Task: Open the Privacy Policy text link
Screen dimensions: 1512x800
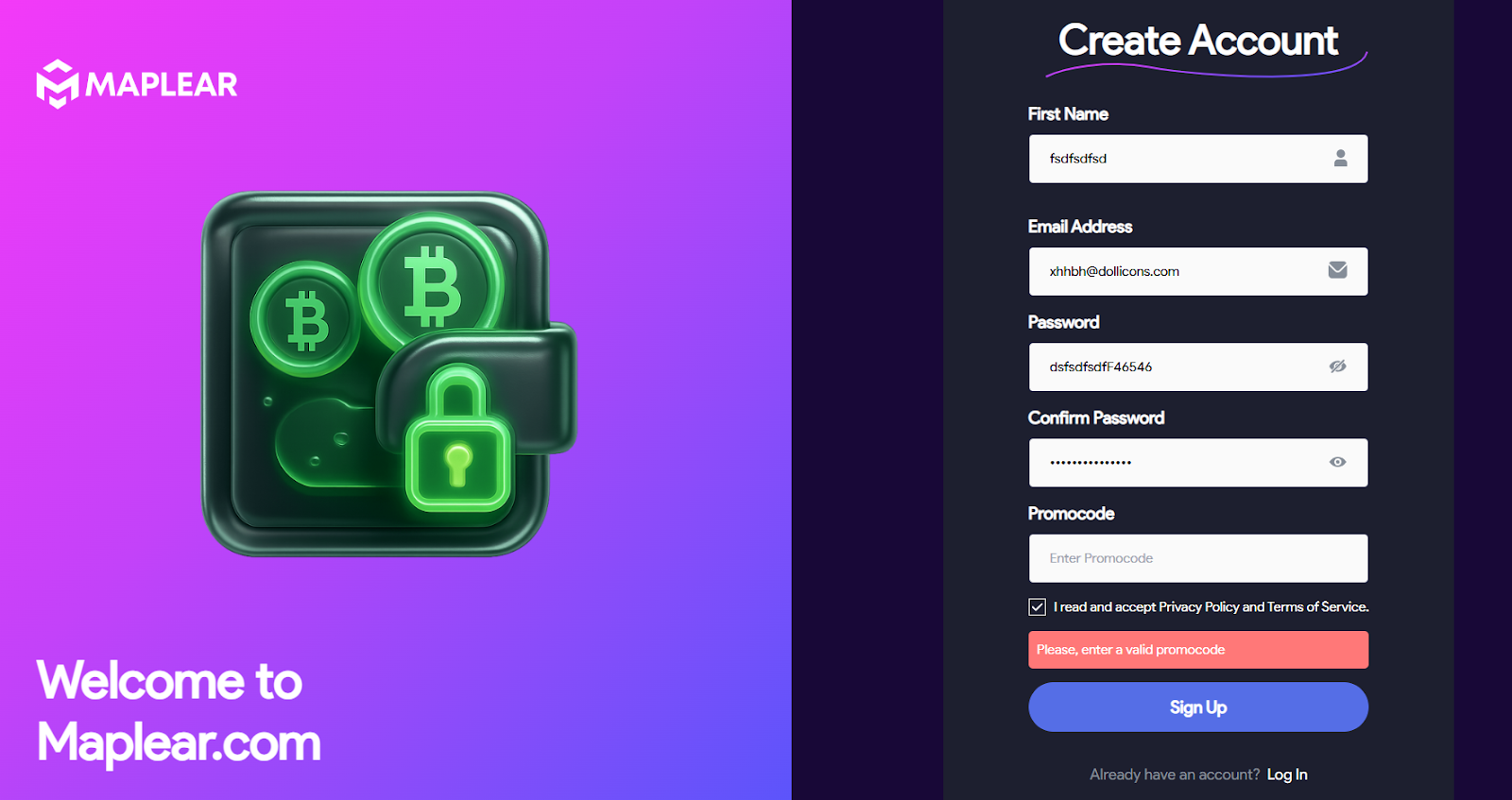Action: pos(1198,607)
